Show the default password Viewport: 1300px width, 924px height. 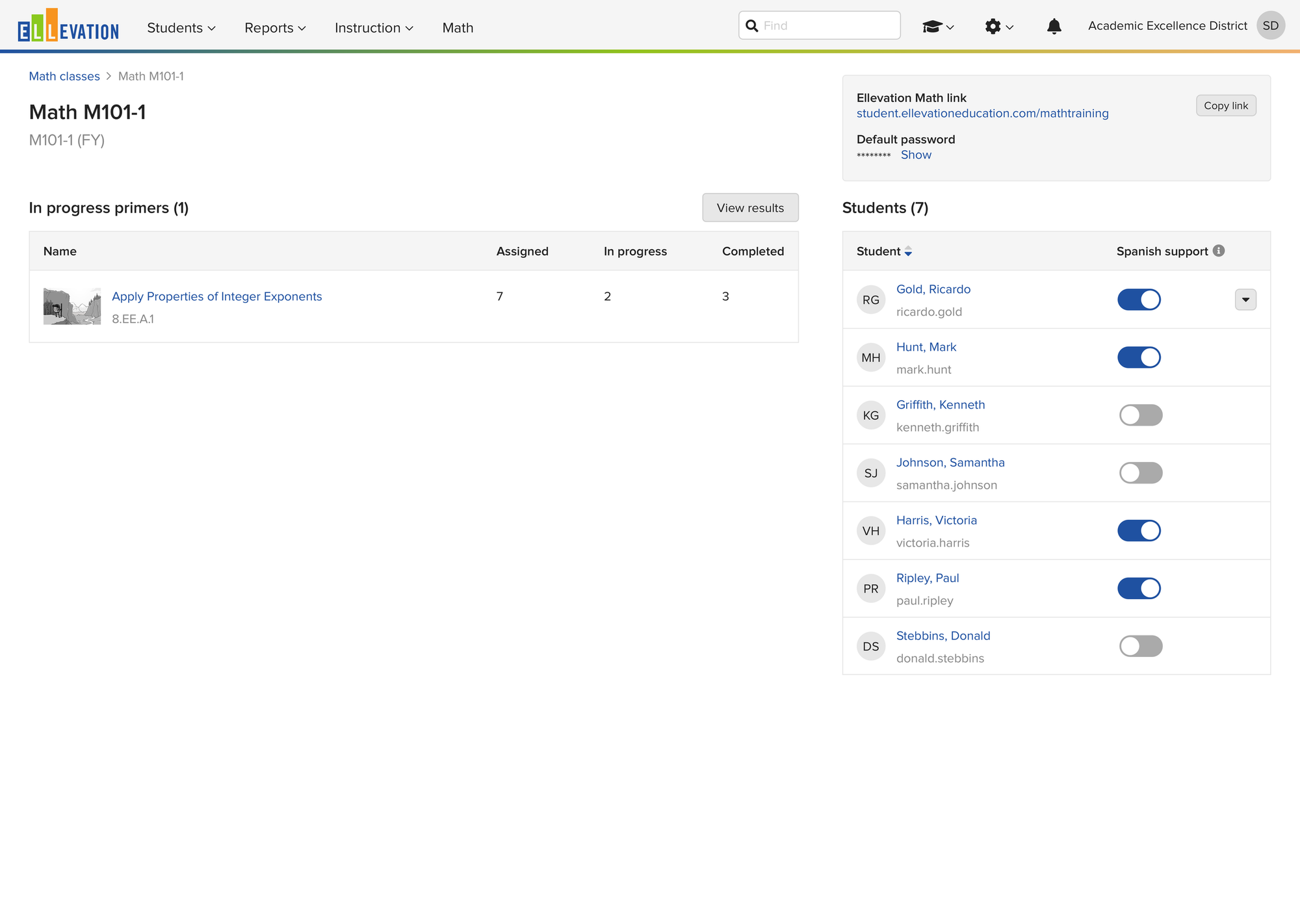tap(915, 155)
